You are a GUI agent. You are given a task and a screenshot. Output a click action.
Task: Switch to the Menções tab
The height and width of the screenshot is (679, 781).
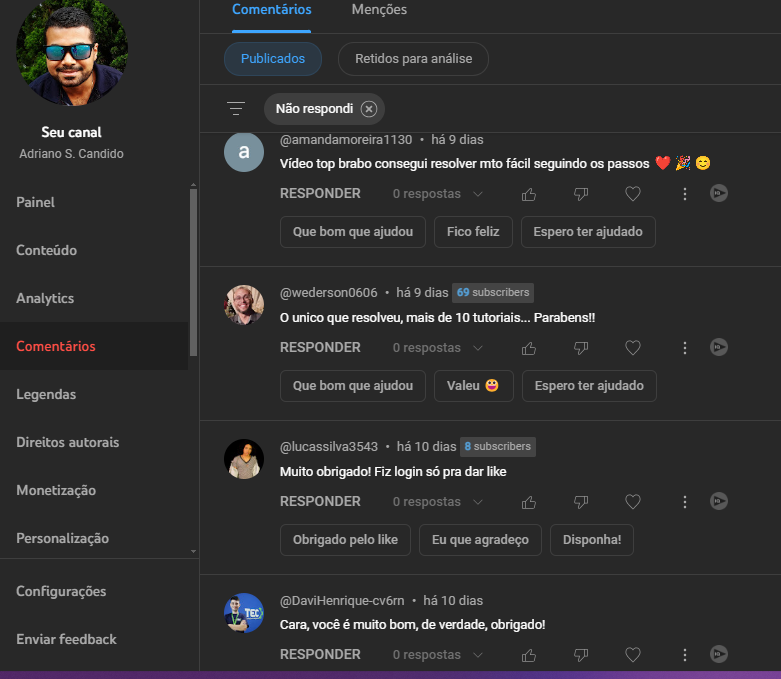click(x=379, y=10)
